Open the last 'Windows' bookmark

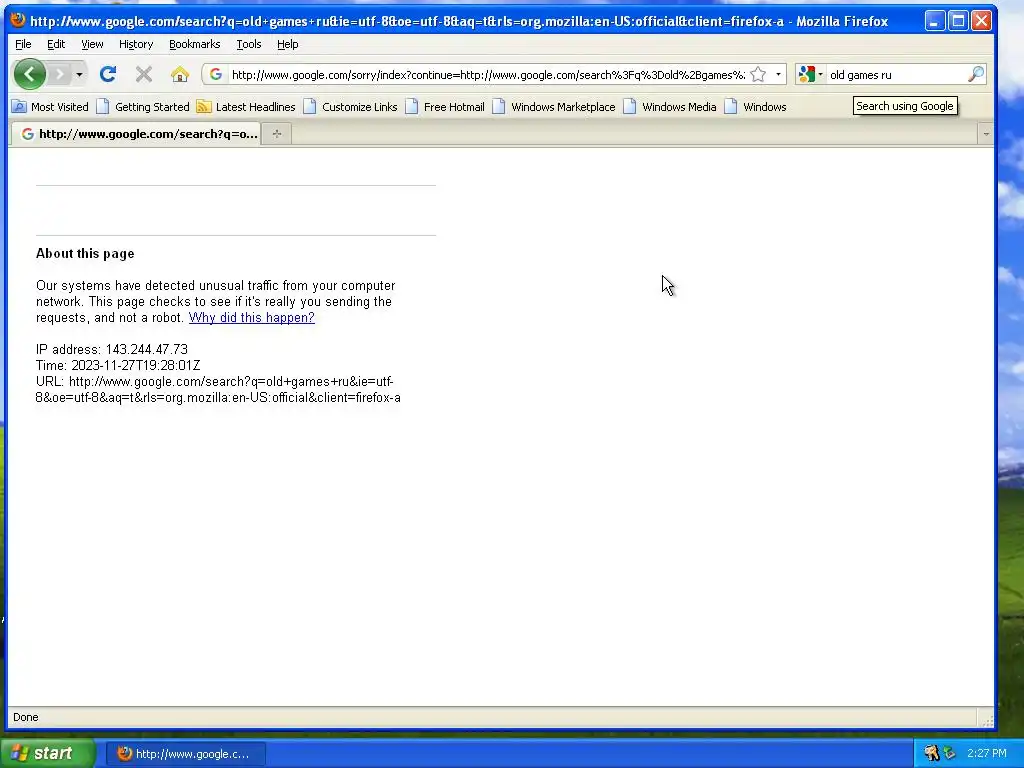[x=756, y=106]
